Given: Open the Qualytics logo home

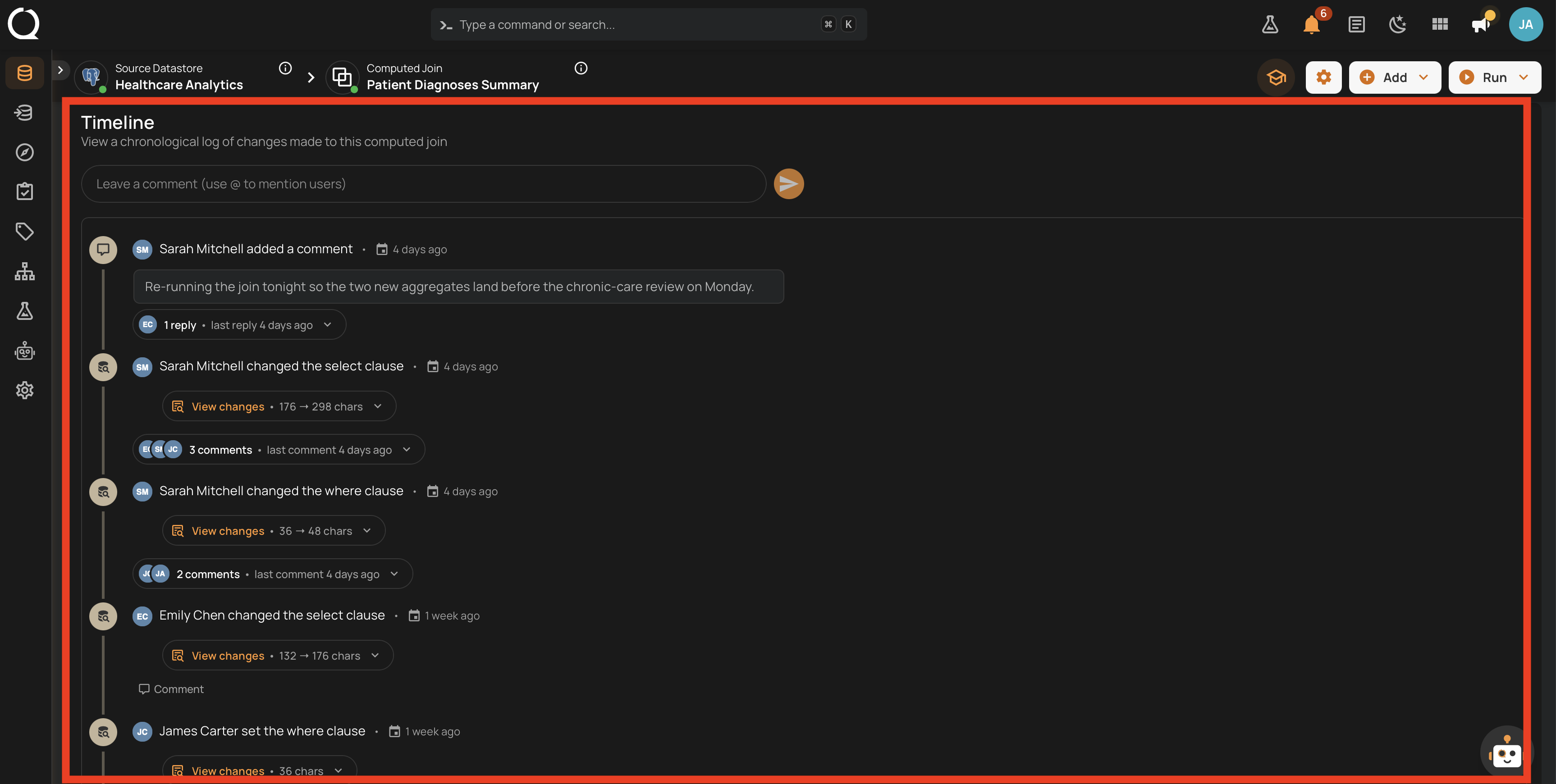Looking at the screenshot, I should click(x=23, y=23).
